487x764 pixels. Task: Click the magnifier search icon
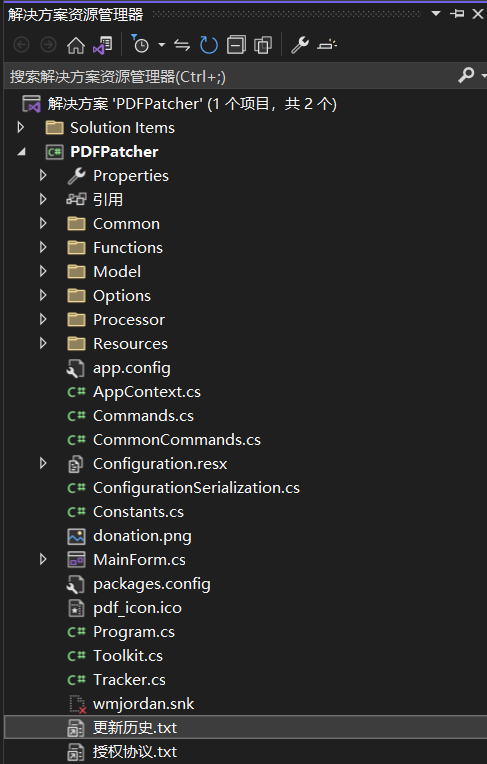click(x=467, y=75)
